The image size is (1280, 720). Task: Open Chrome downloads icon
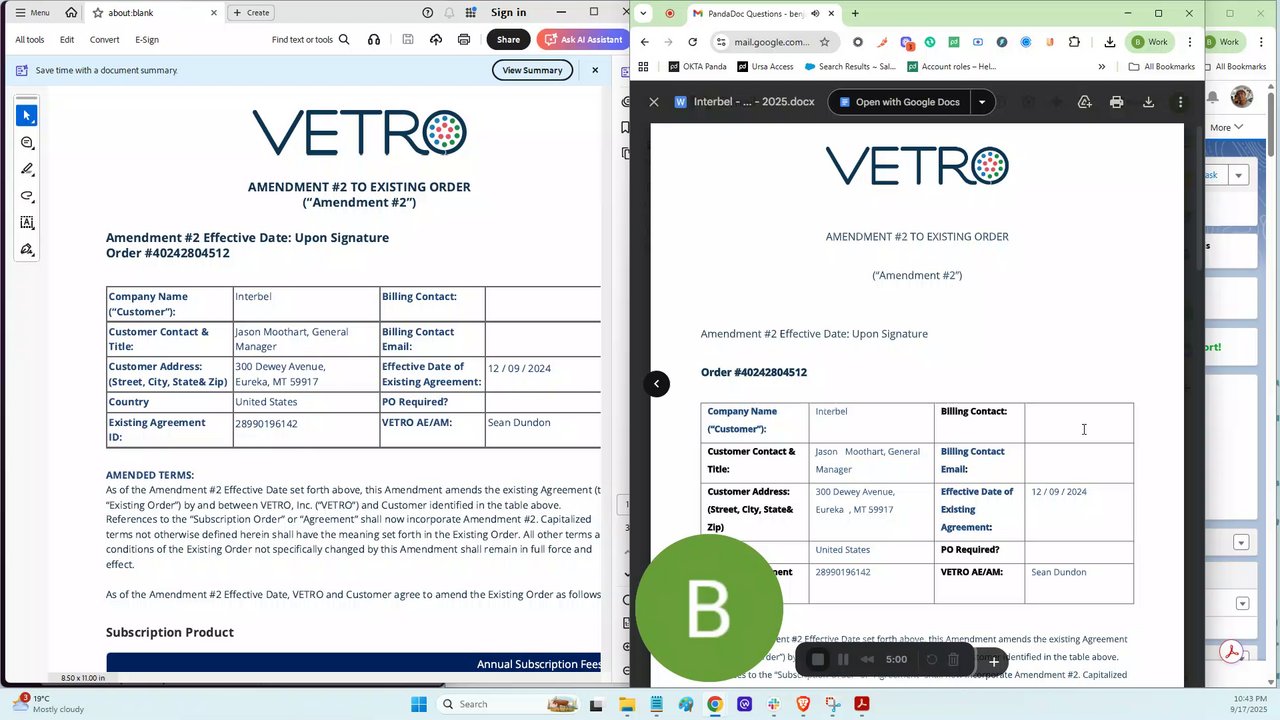tap(1110, 42)
